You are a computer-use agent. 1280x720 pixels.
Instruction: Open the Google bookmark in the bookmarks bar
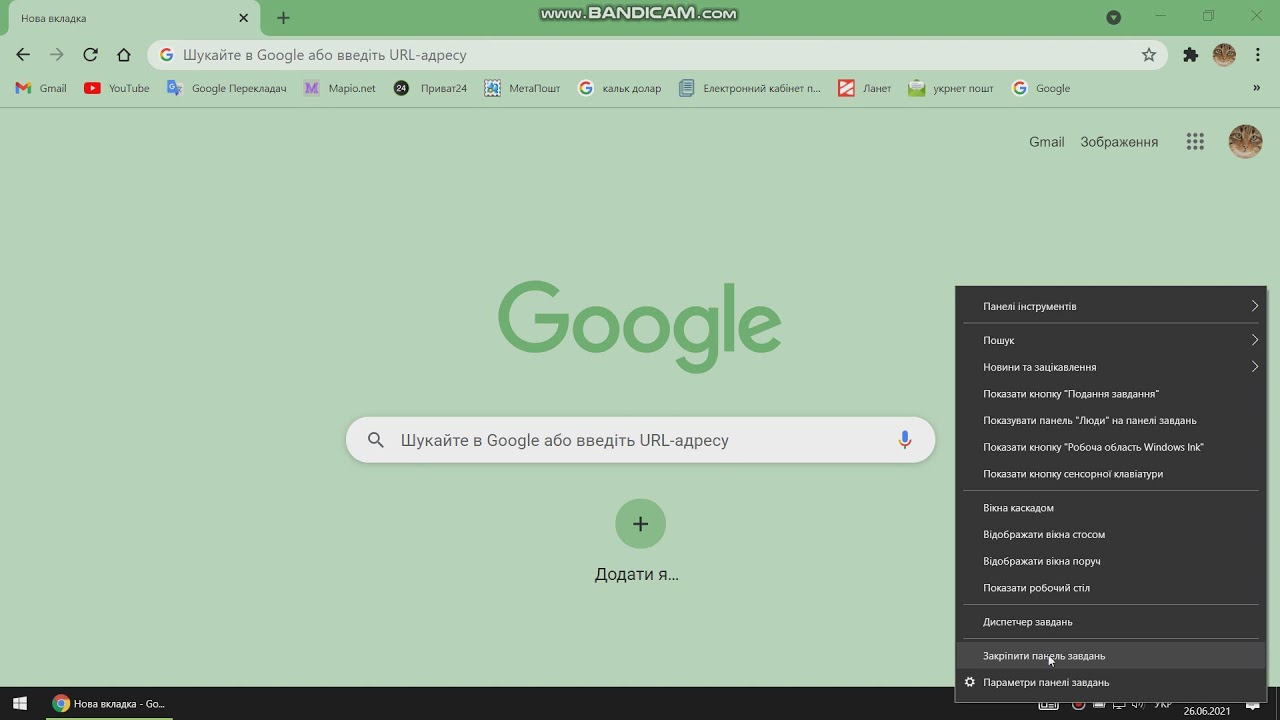(1042, 88)
